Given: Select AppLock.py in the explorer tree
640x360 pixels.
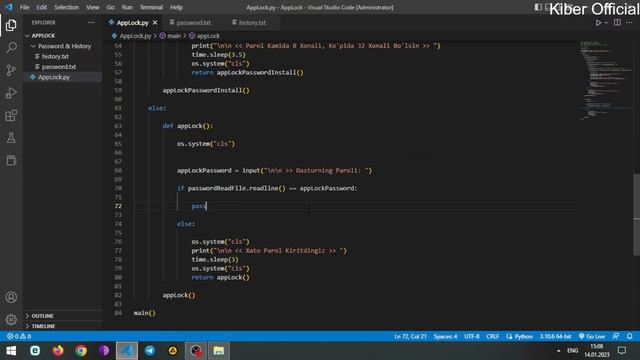Looking at the screenshot, I should click(54, 77).
